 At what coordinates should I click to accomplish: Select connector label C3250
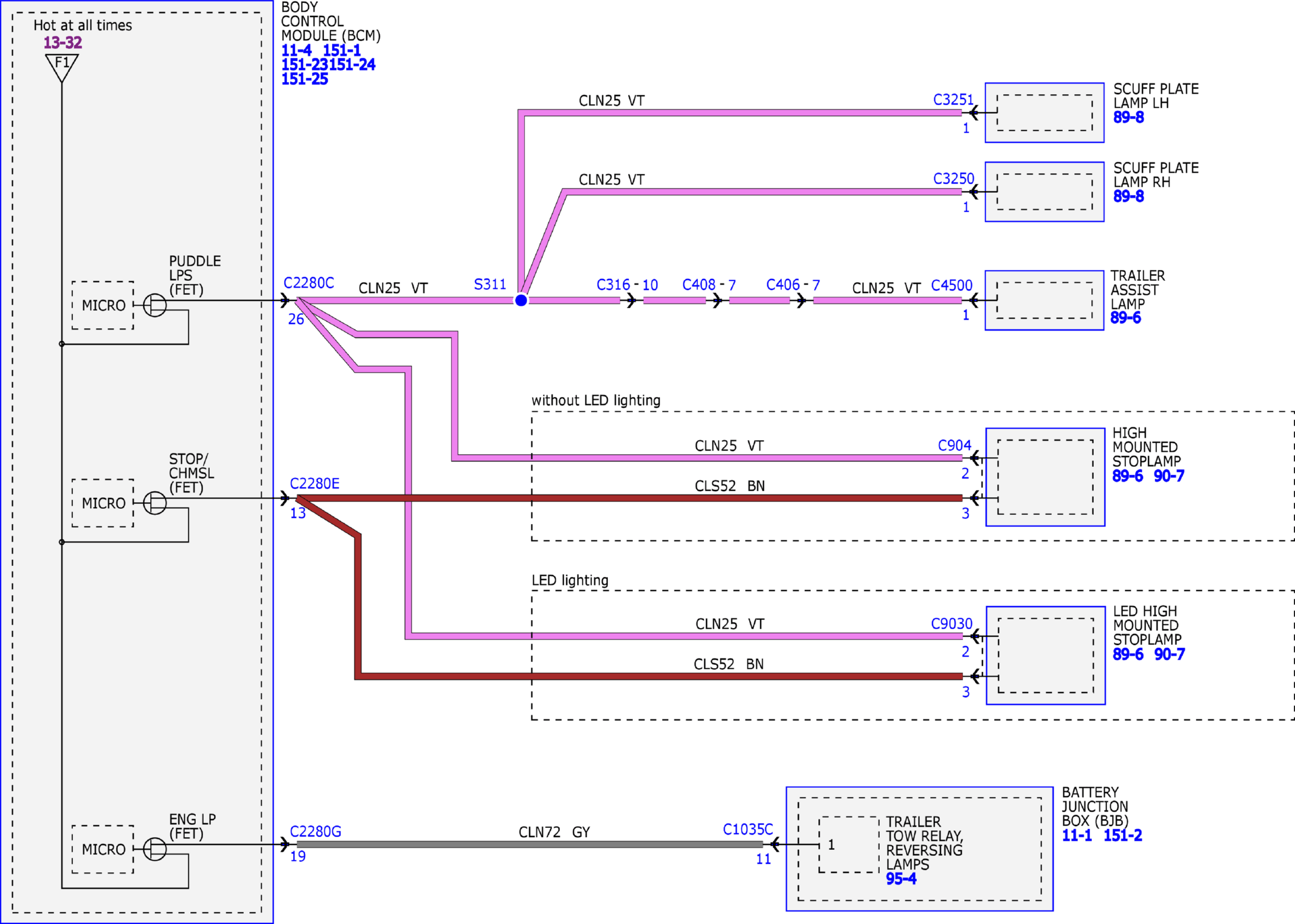coord(954,179)
